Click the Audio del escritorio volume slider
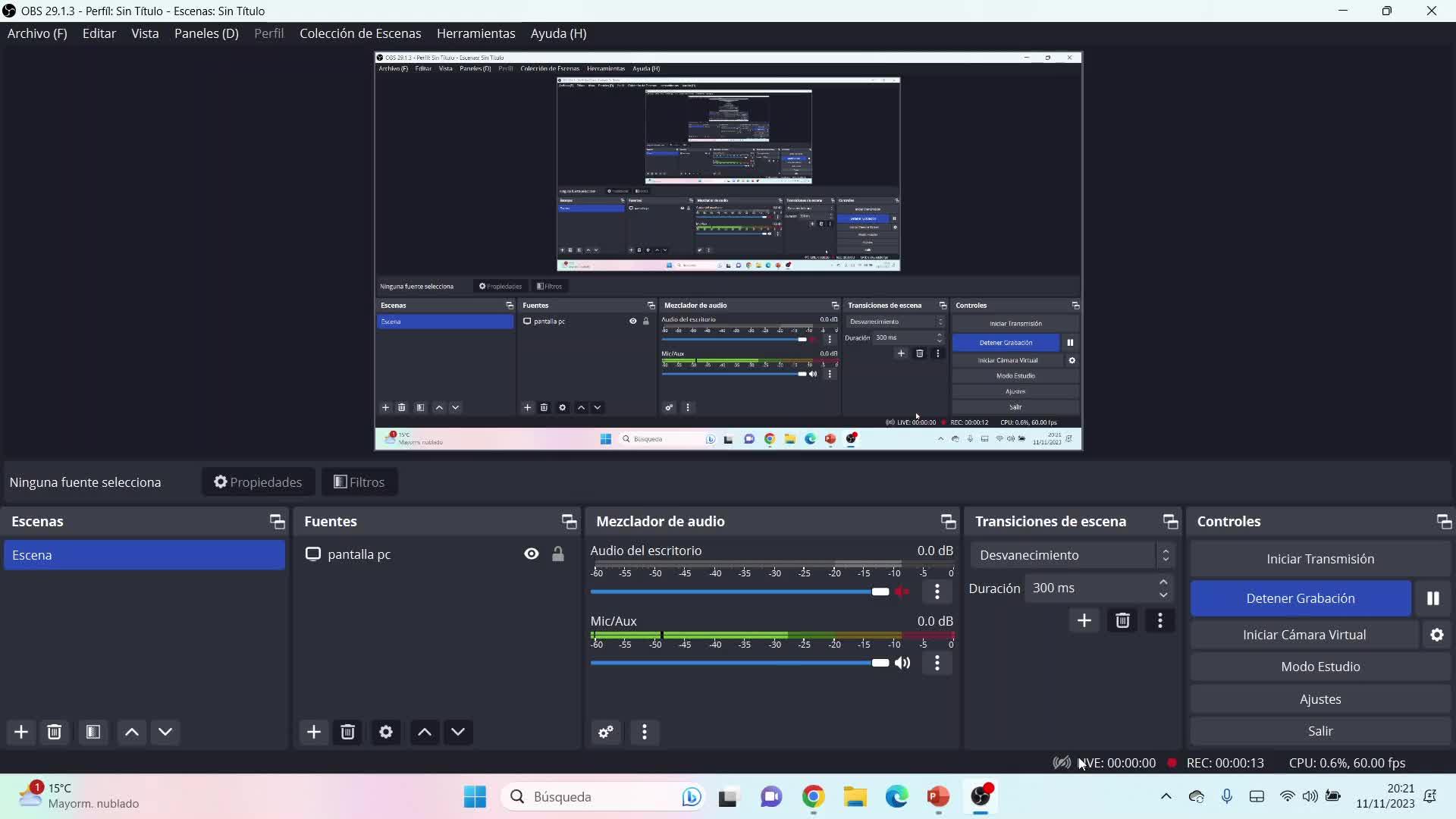Screen dimensions: 1456x819 click(739, 591)
